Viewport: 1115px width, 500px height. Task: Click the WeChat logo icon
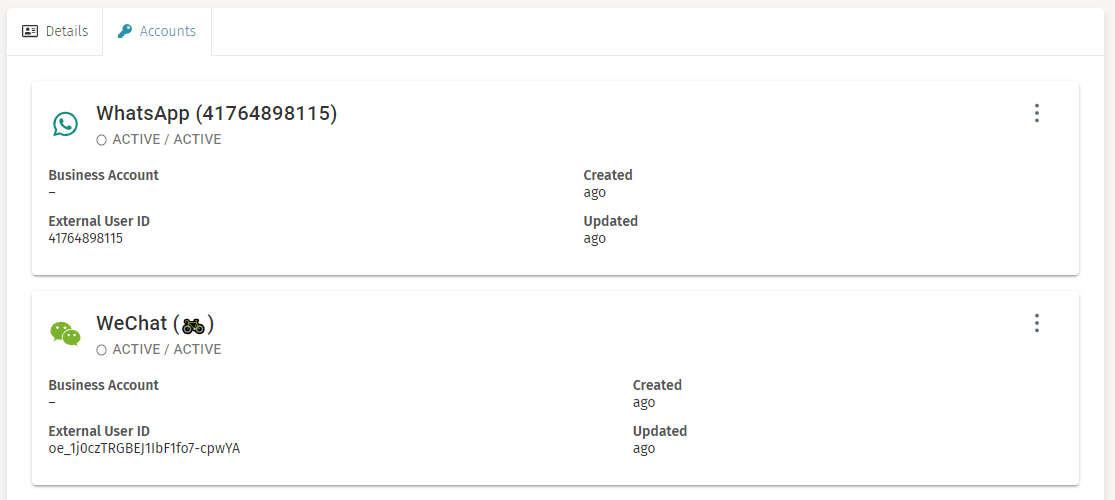[x=65, y=334]
